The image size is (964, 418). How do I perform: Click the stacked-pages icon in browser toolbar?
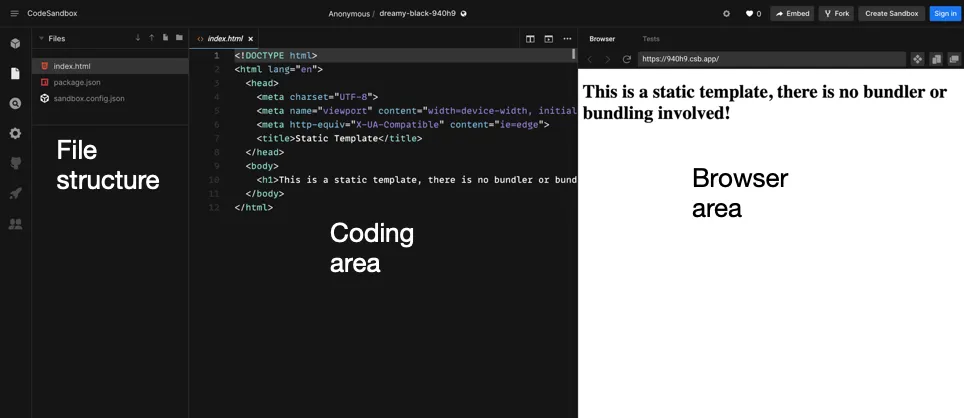click(x=936, y=59)
